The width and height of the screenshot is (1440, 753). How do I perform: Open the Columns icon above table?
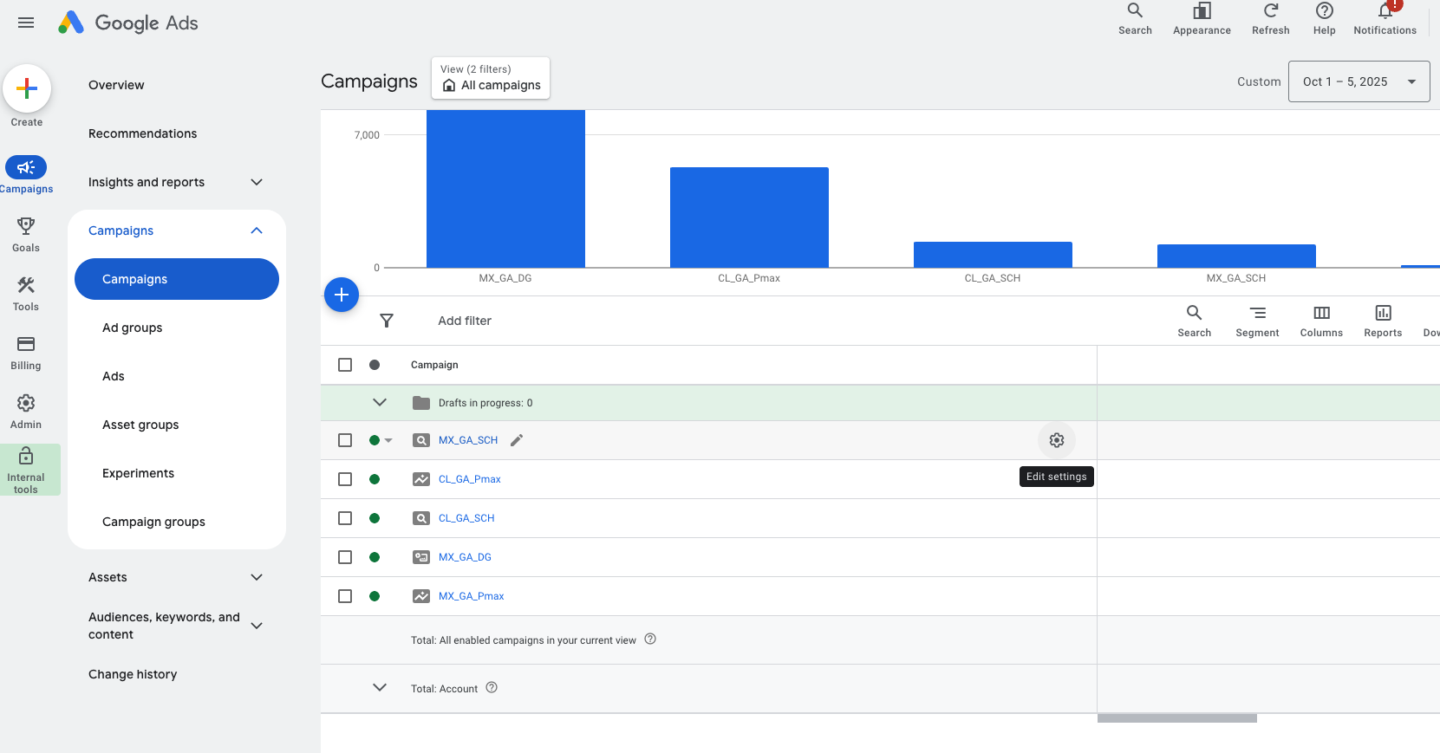(1321, 313)
